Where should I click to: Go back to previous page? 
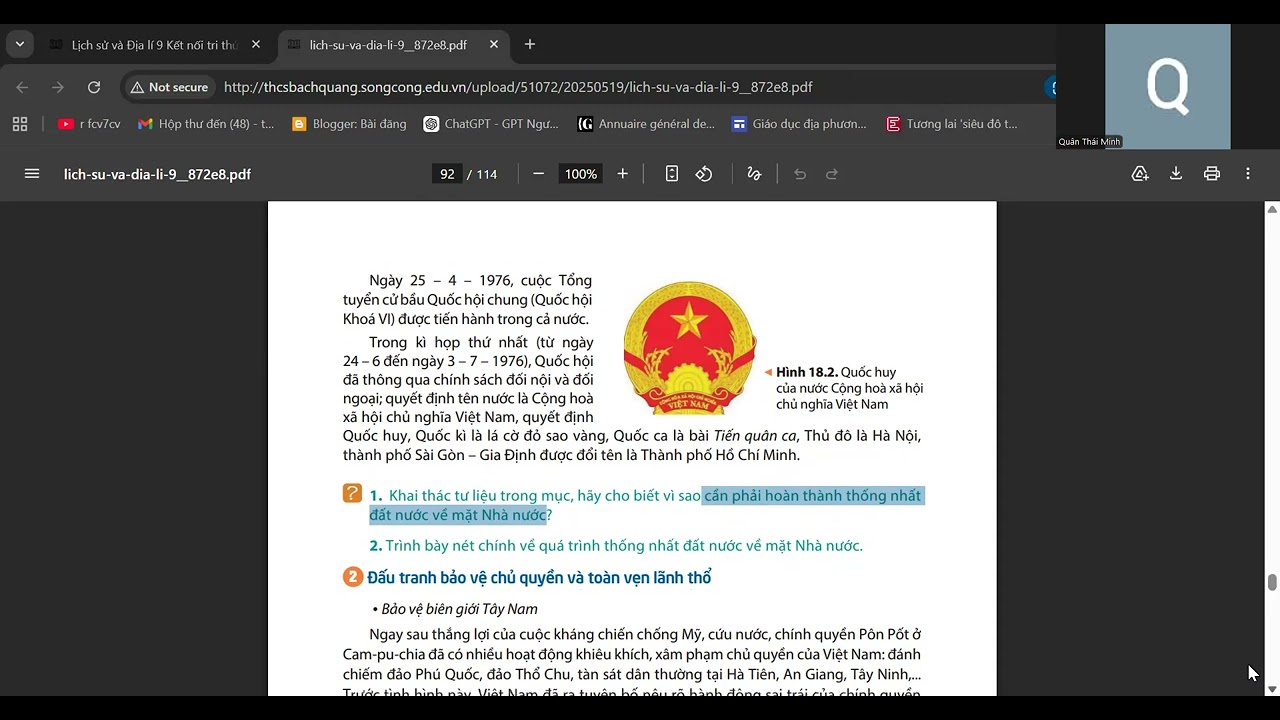tap(22, 87)
